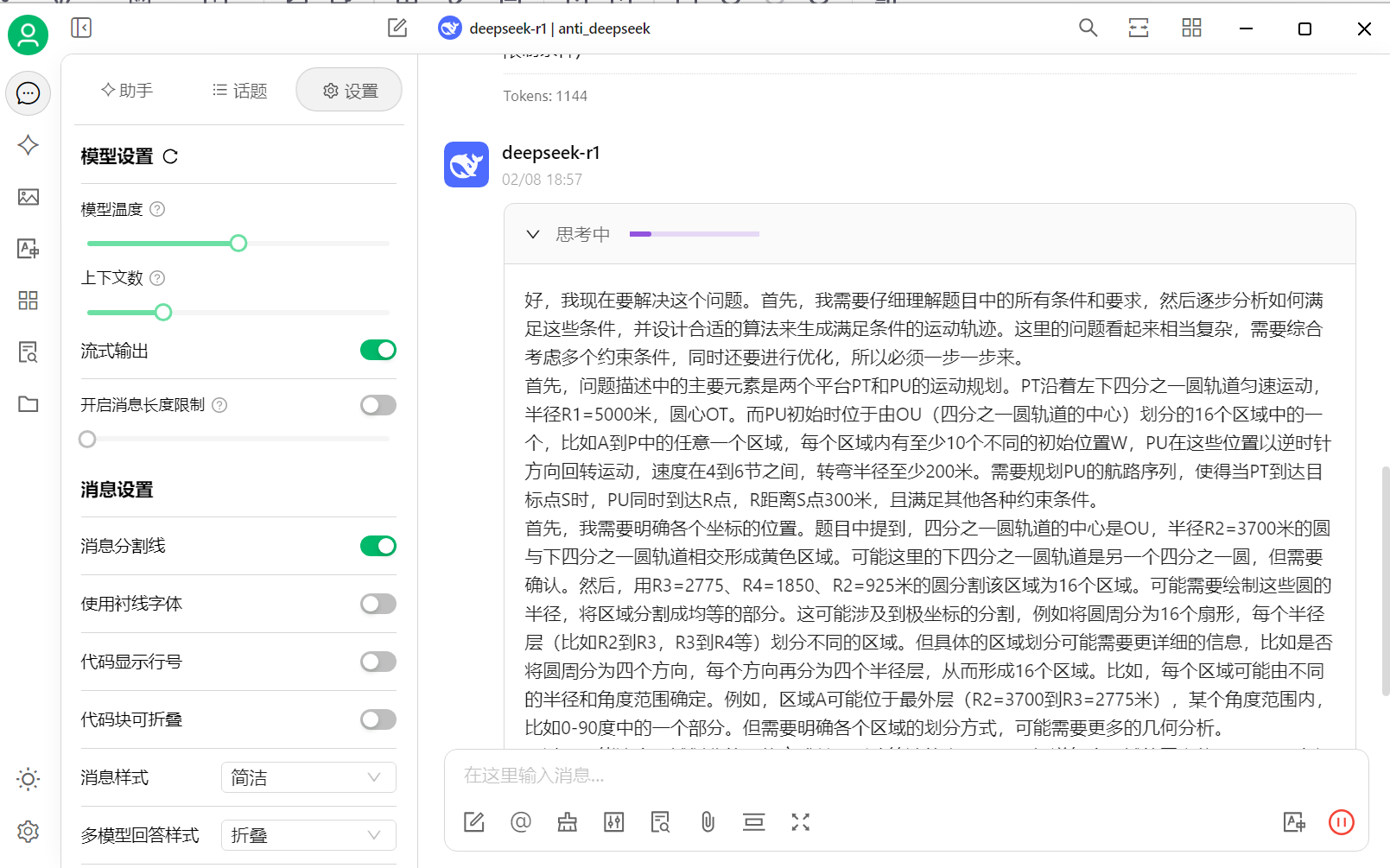Create a new topic with the top edit icon

click(397, 28)
